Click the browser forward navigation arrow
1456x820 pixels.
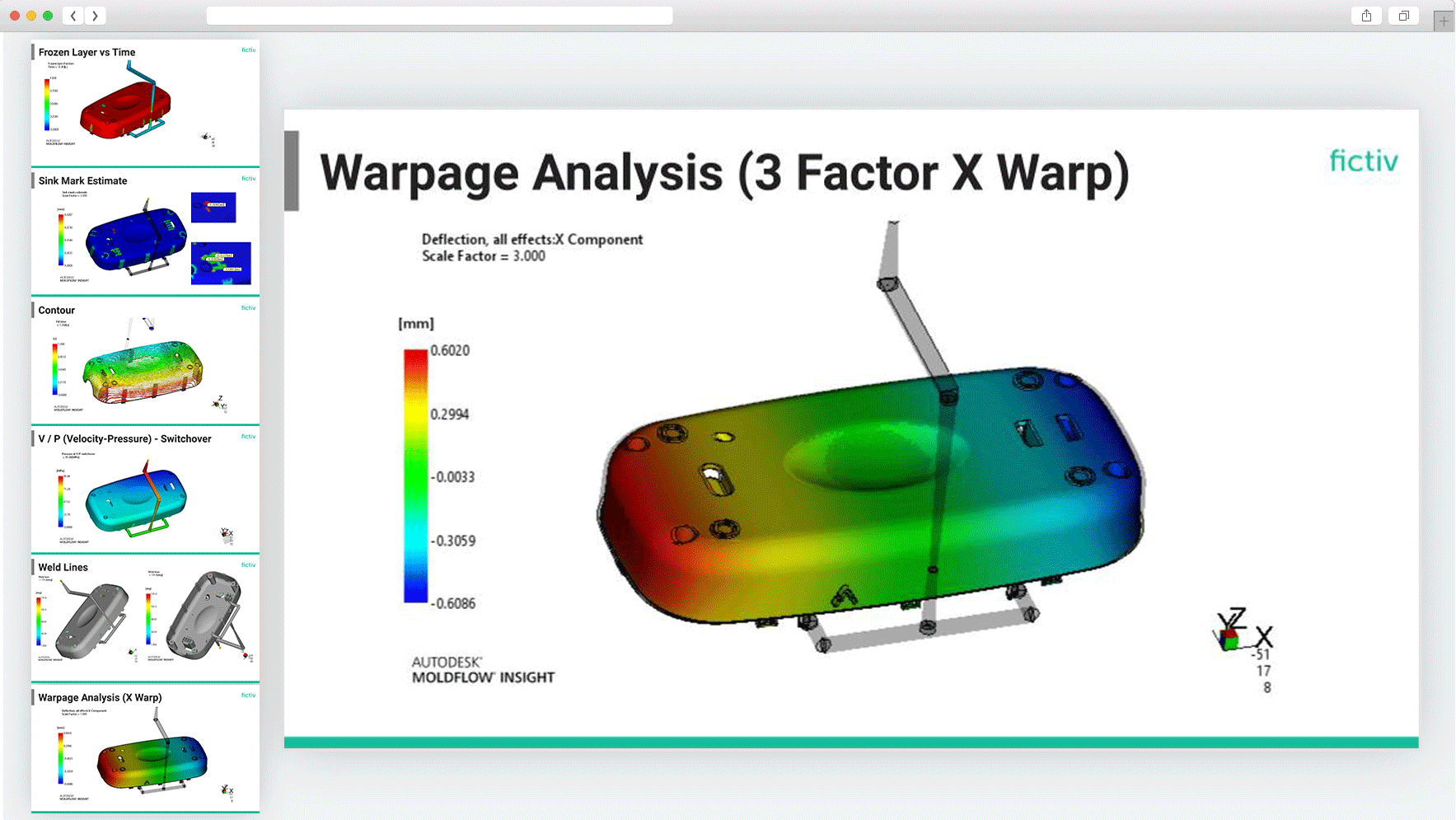click(x=95, y=15)
